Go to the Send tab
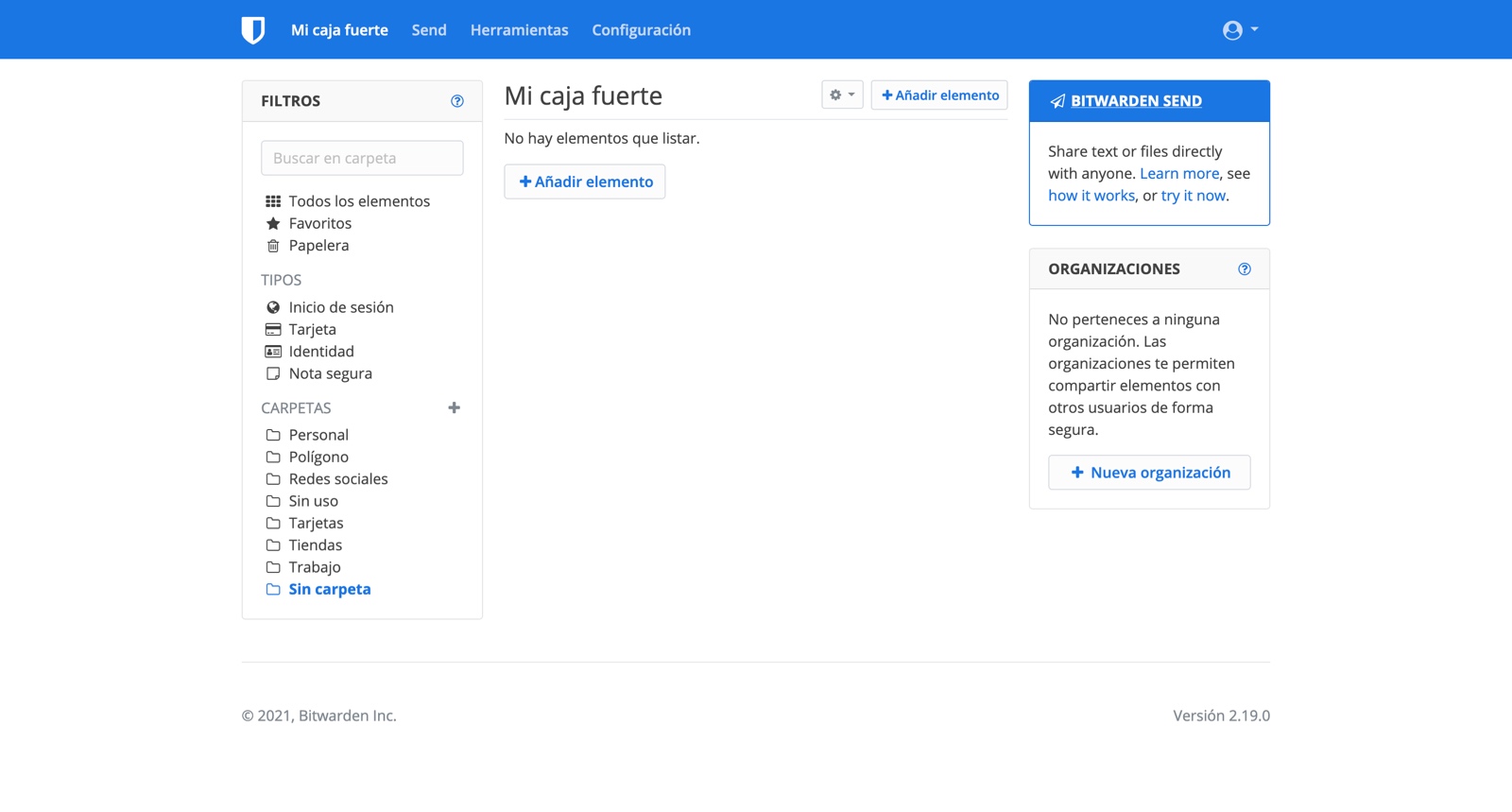The image size is (1512, 812). click(429, 30)
